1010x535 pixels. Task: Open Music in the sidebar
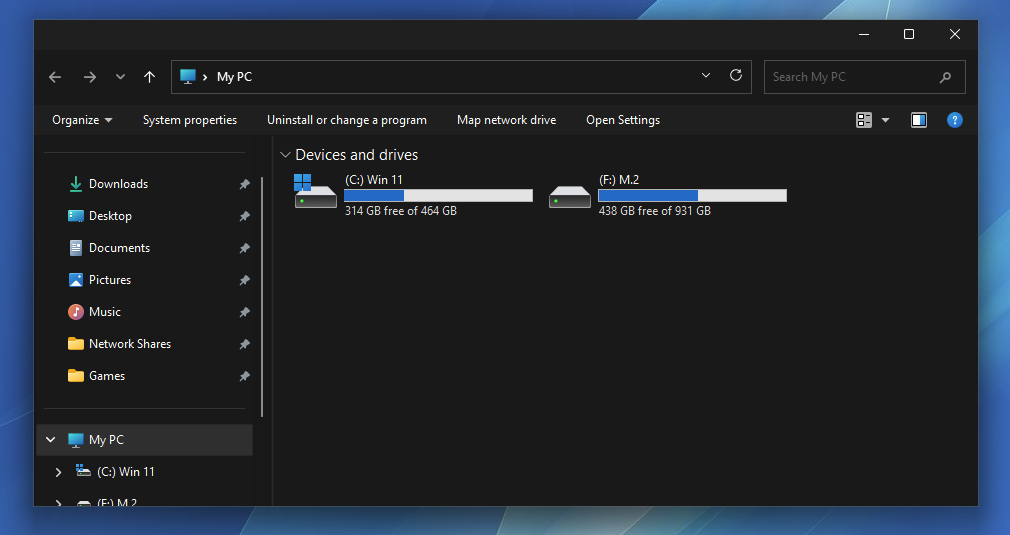click(104, 312)
